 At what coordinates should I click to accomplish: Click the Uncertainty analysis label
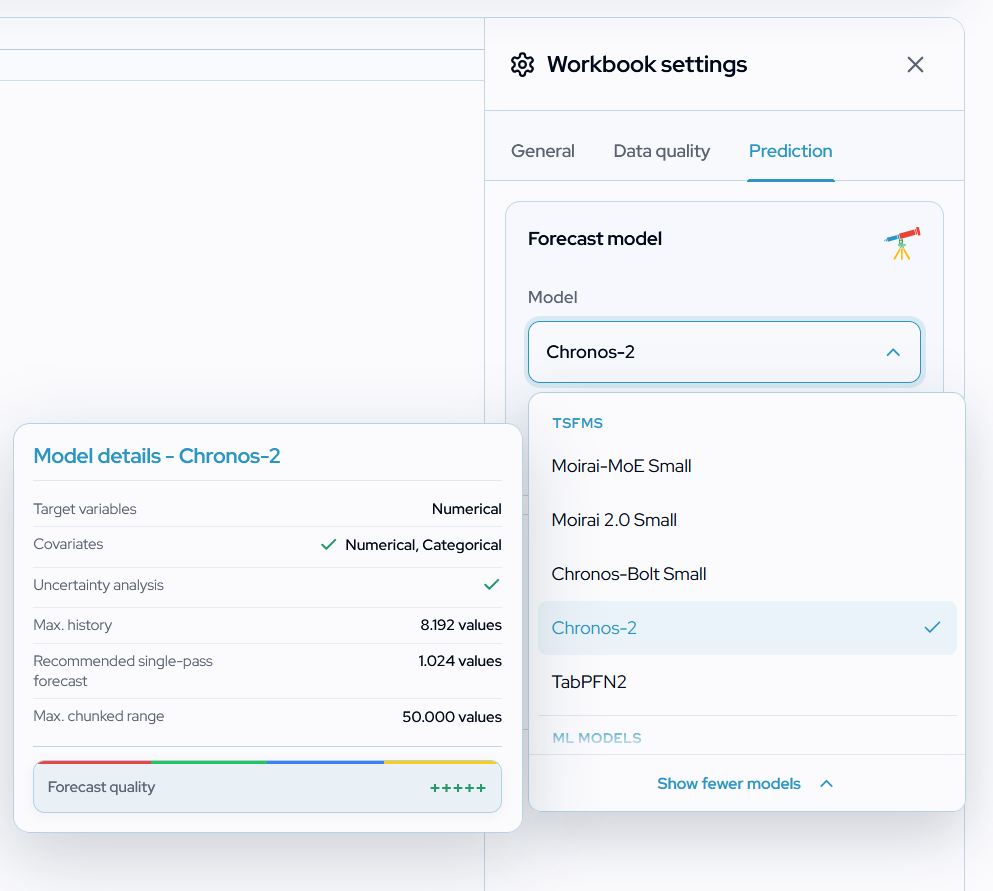pos(98,585)
